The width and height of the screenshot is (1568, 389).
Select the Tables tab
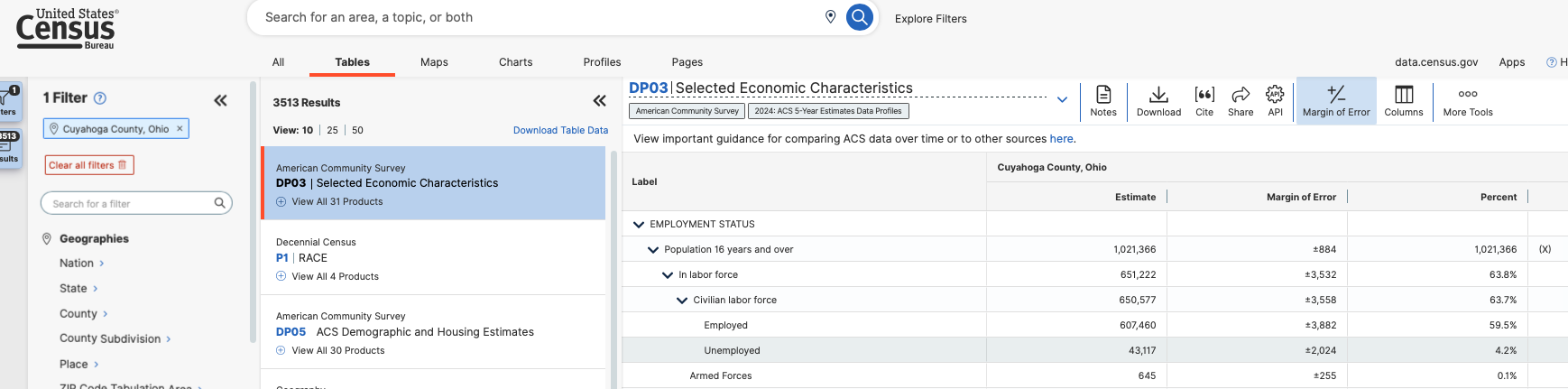click(352, 61)
